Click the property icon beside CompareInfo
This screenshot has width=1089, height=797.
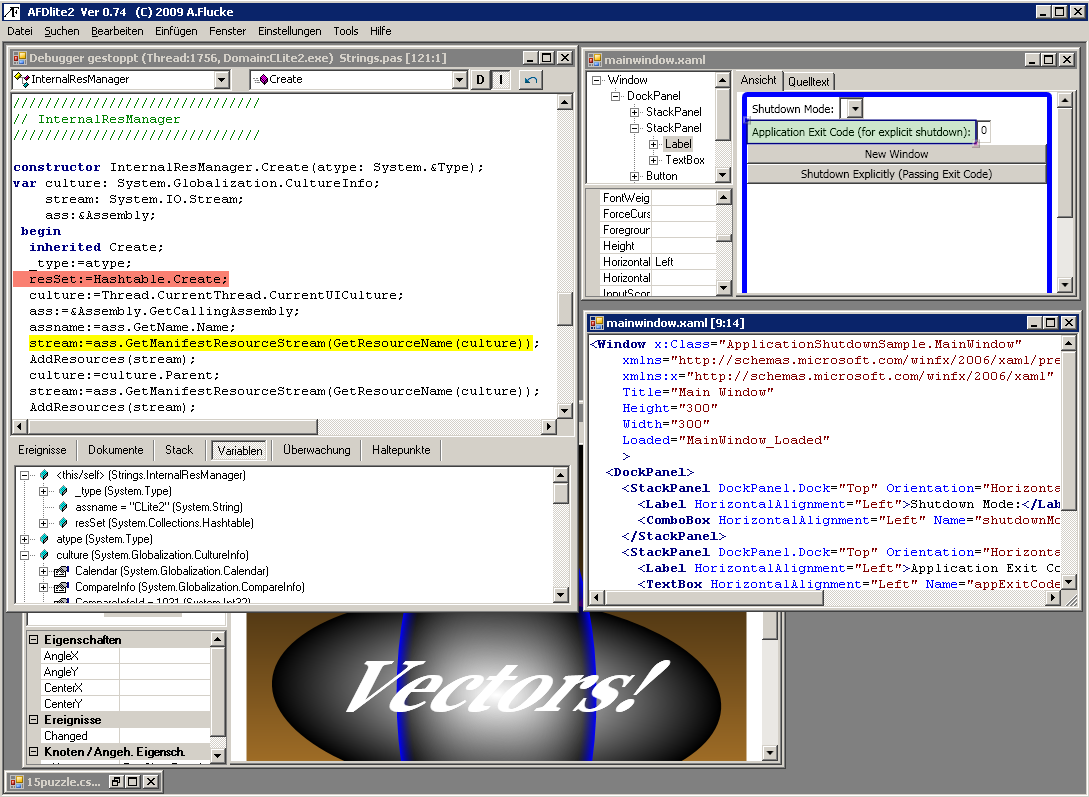coord(62,587)
